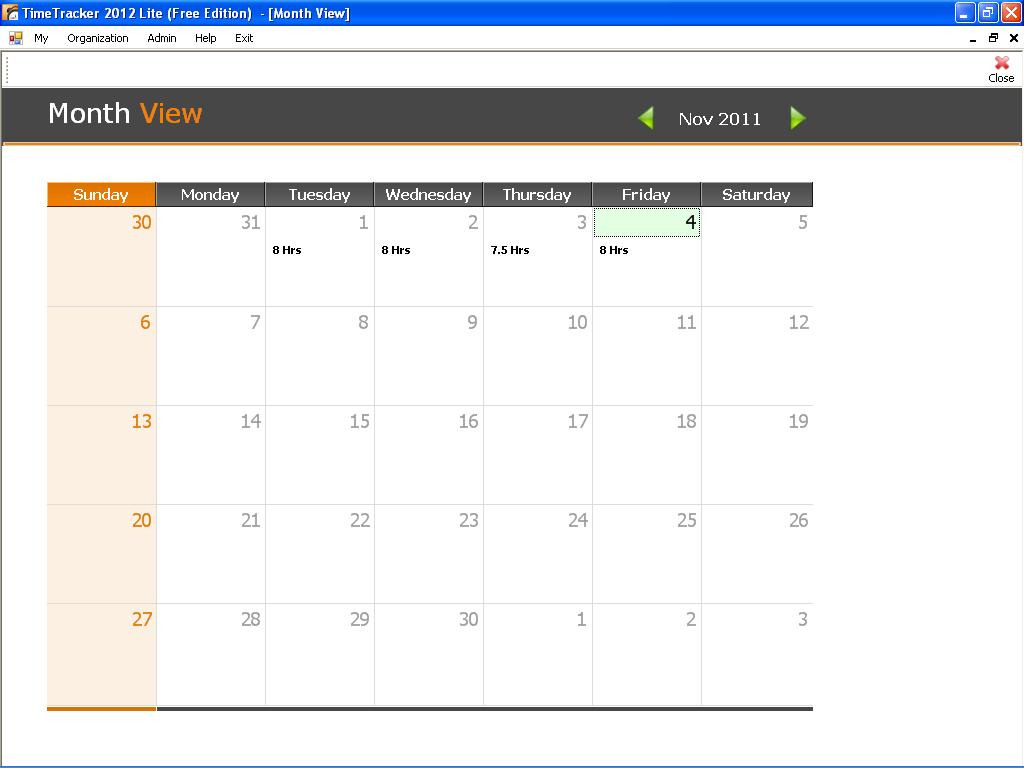Select Monday 31 cell

(211, 257)
